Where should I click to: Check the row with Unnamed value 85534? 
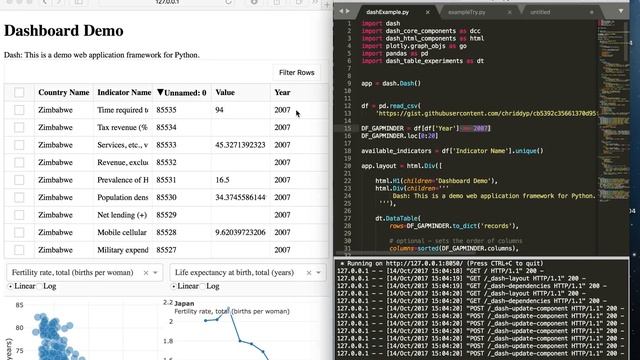click(x=19, y=127)
